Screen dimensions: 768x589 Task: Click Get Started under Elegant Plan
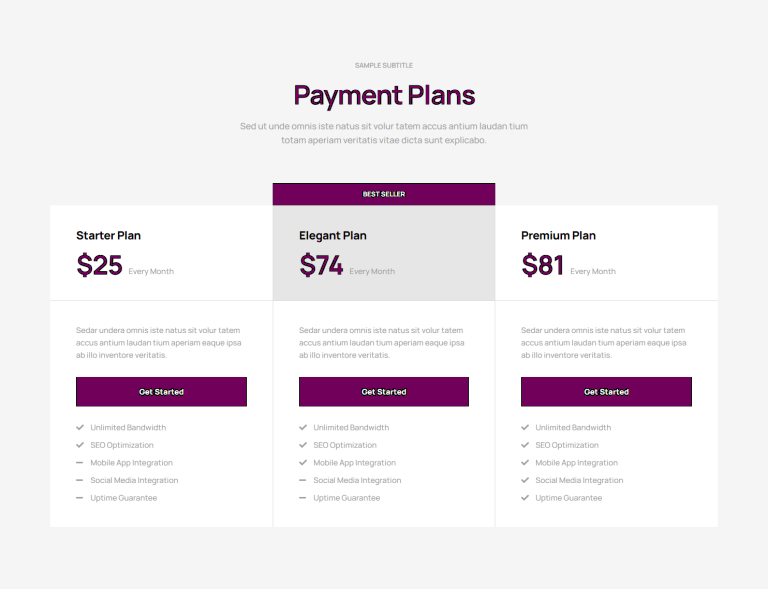(x=384, y=392)
